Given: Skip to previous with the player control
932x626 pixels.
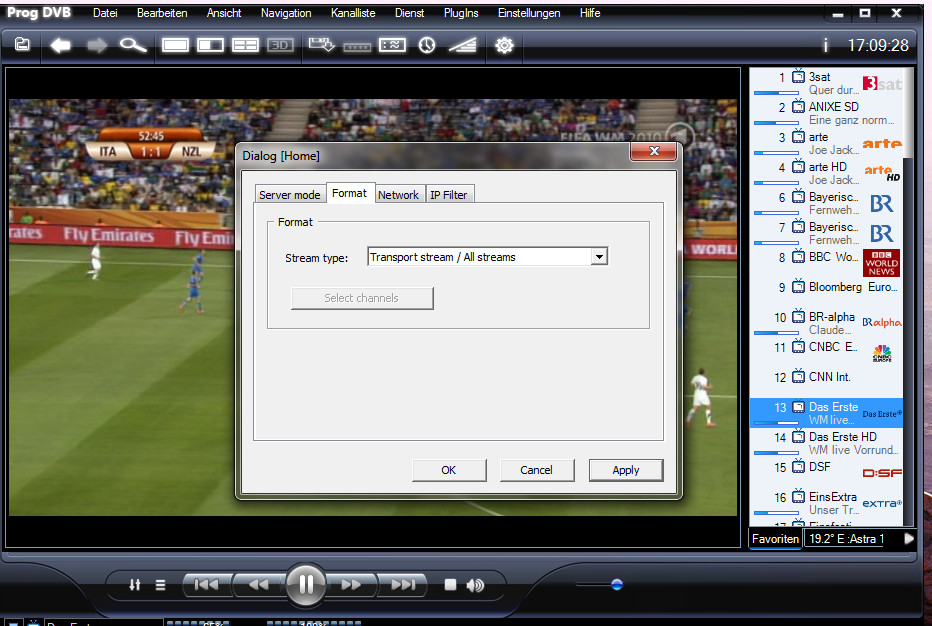Looking at the screenshot, I should tap(206, 584).
